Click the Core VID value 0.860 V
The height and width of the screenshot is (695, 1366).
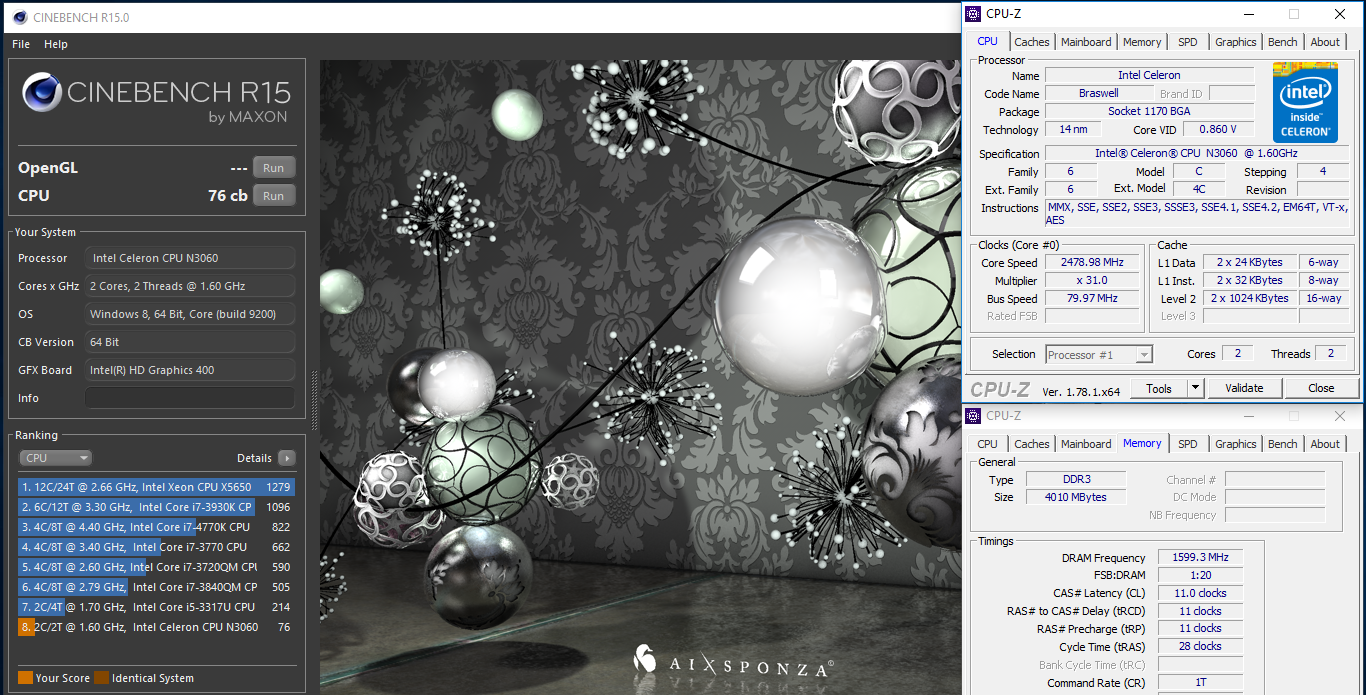click(x=1219, y=129)
